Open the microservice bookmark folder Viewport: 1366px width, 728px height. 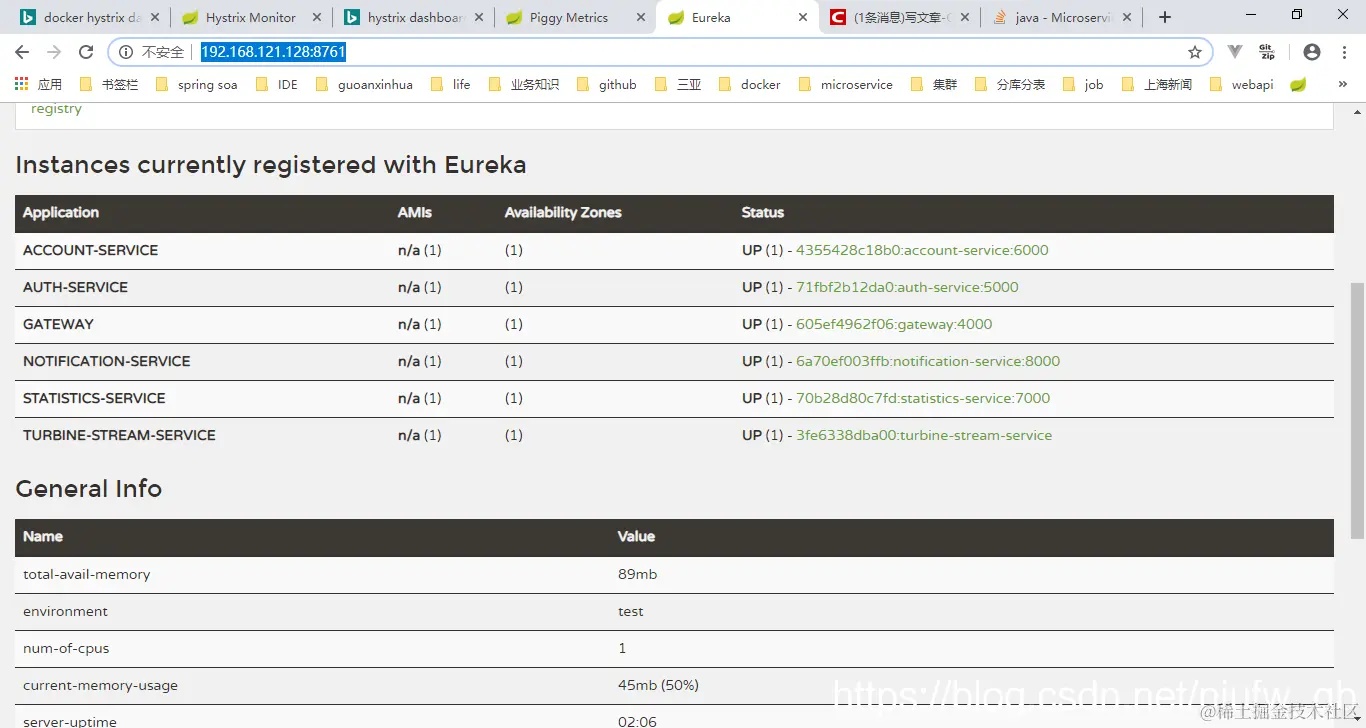846,84
